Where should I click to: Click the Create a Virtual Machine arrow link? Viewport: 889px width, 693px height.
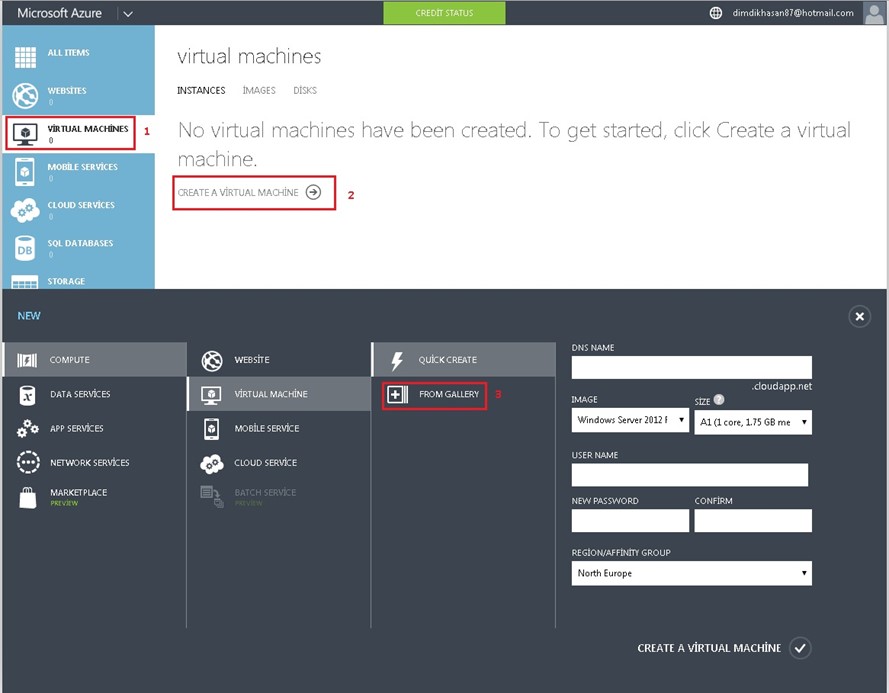tap(313, 193)
